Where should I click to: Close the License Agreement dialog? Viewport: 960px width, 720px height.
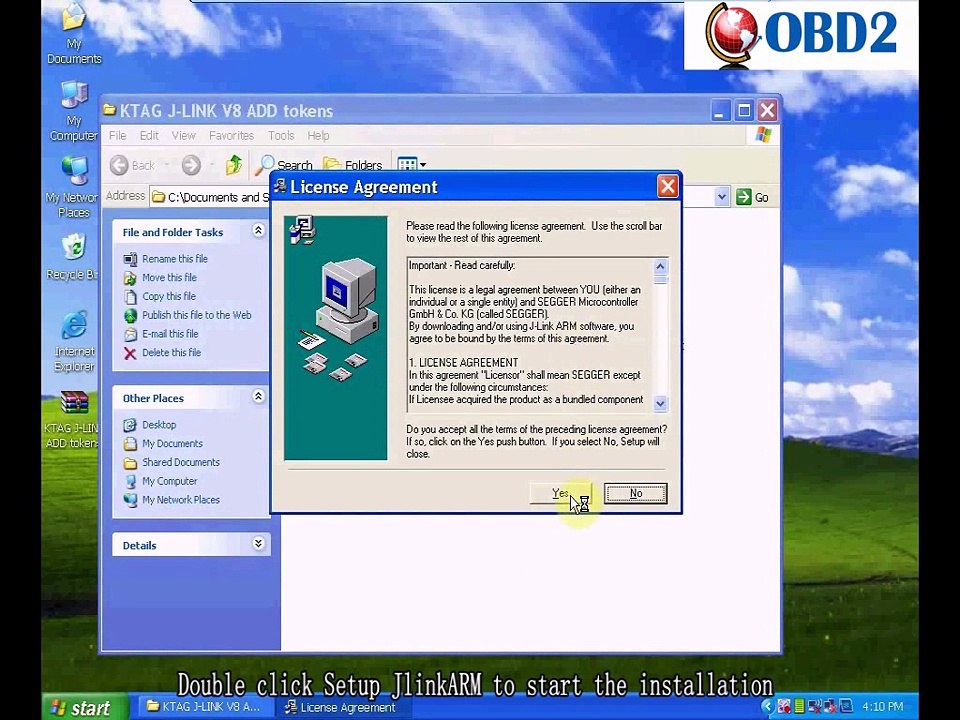[667, 186]
